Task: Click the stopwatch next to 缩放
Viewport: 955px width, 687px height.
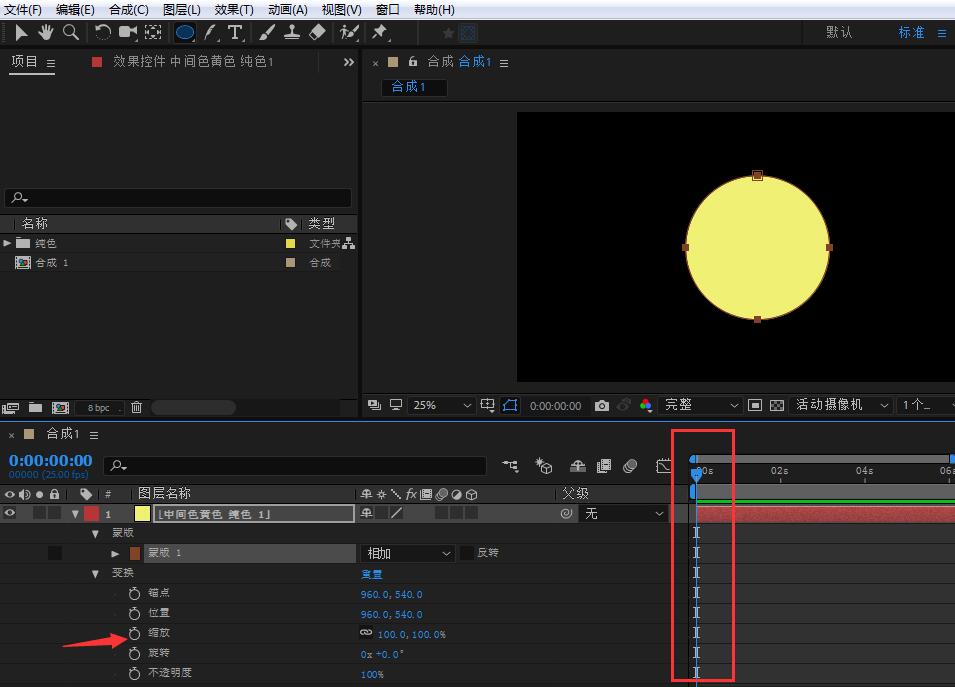Action: (134, 634)
